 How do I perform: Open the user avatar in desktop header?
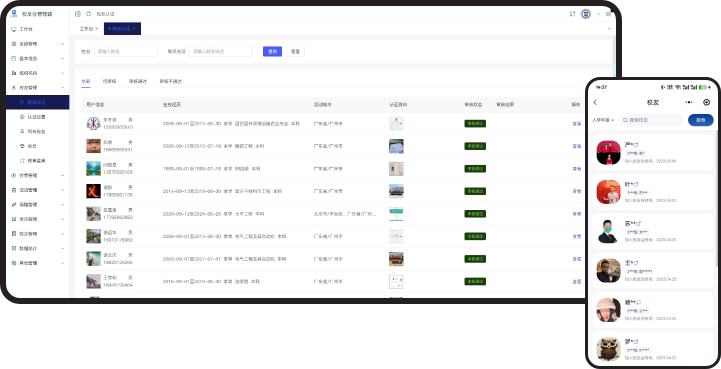[x=586, y=14]
